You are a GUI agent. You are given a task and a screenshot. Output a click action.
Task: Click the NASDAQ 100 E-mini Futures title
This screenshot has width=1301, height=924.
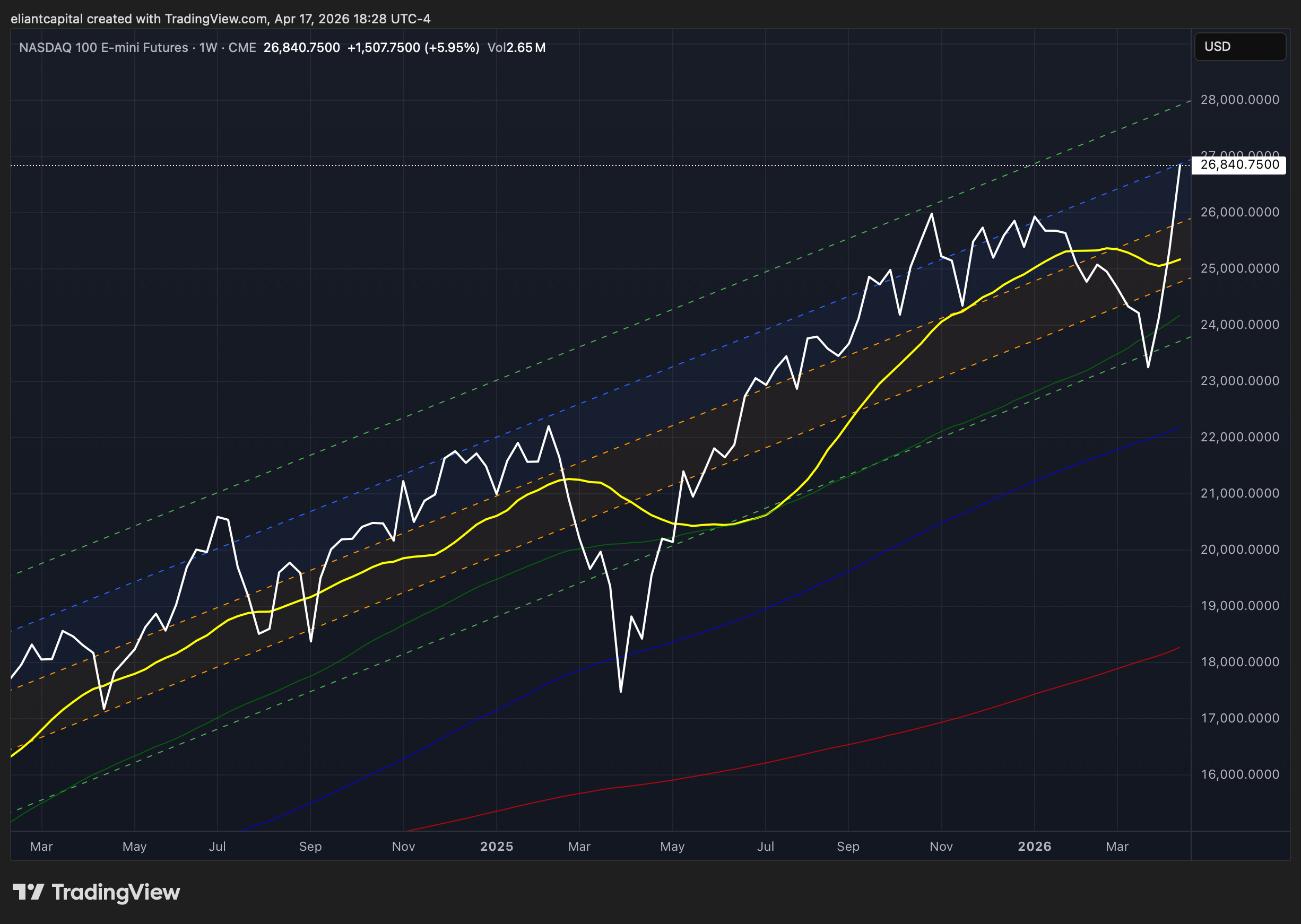[103, 48]
